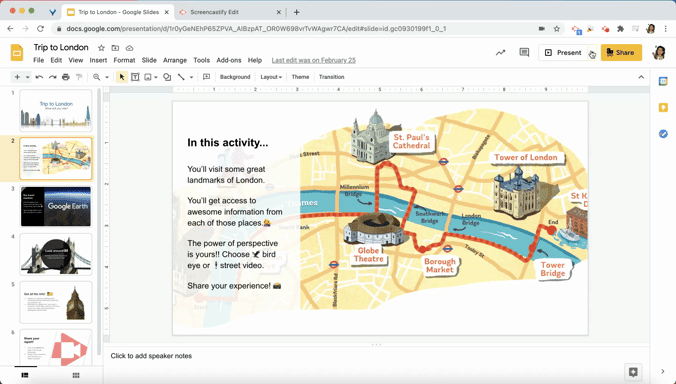Screen dimensions: 676x384
Task: Open the View menu
Action: (75, 60)
